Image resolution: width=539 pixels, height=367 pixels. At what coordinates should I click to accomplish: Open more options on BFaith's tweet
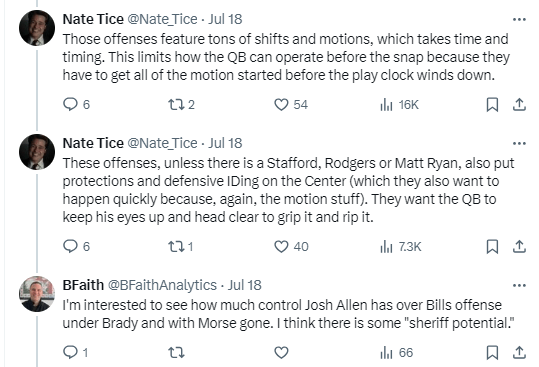[519, 285]
